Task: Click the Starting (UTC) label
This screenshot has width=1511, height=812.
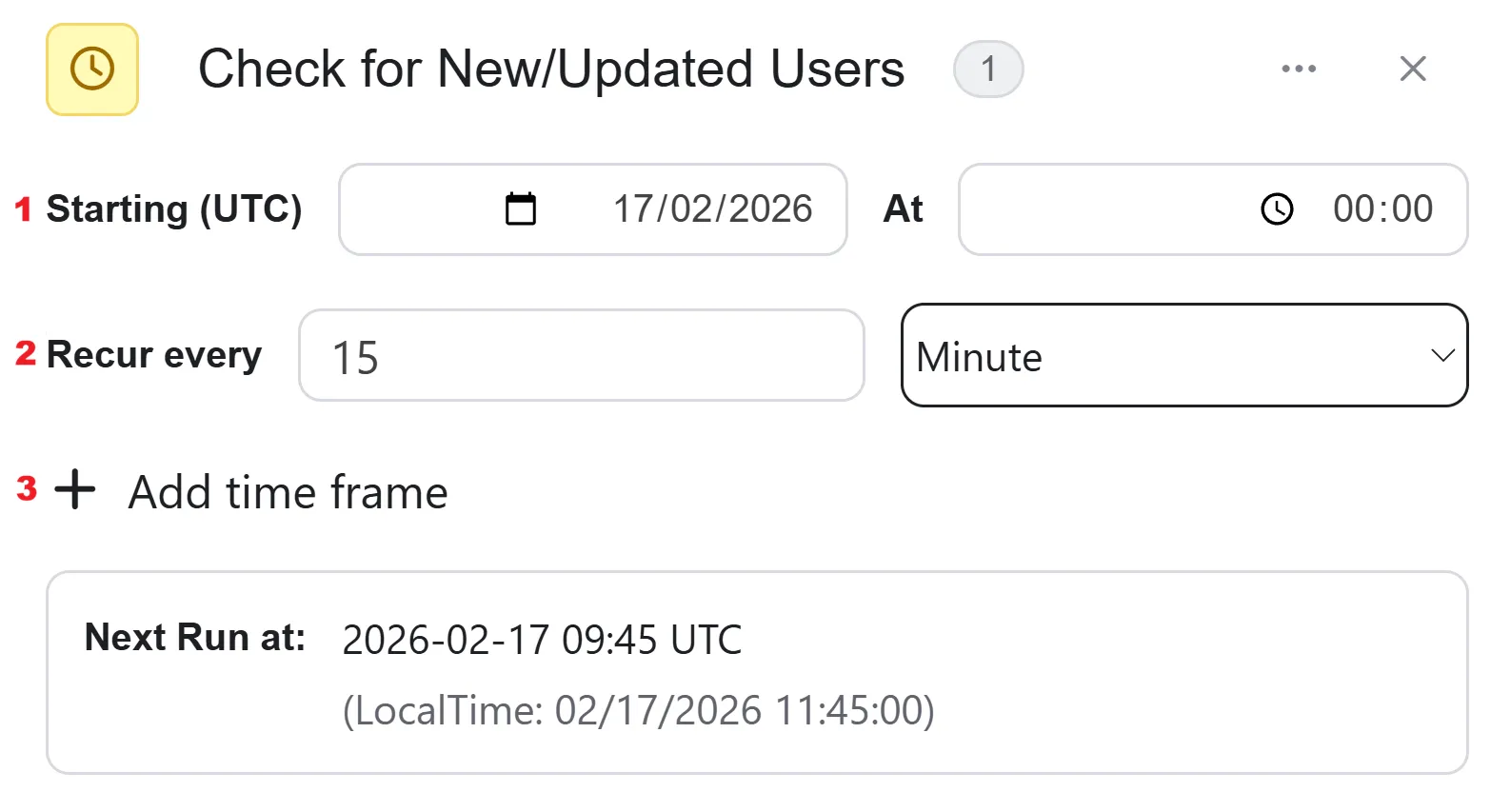Action: (x=174, y=209)
